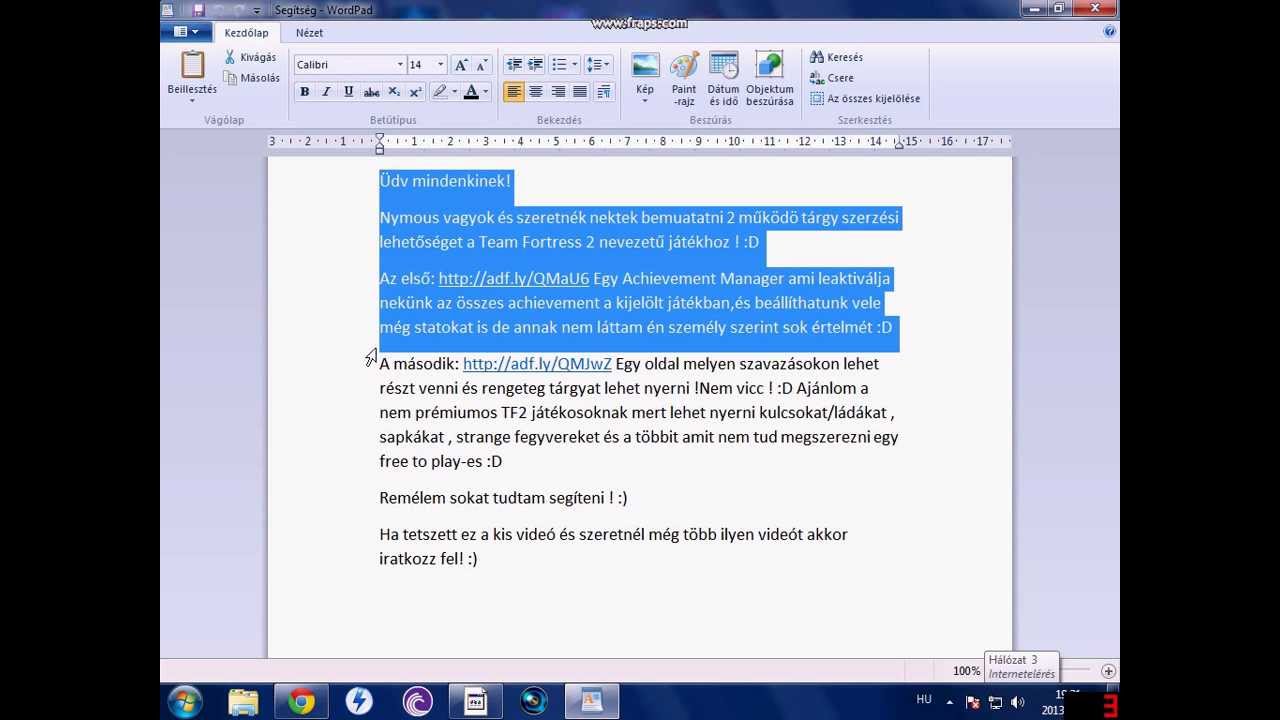Insert picture with Kép icon

pyautogui.click(x=645, y=65)
